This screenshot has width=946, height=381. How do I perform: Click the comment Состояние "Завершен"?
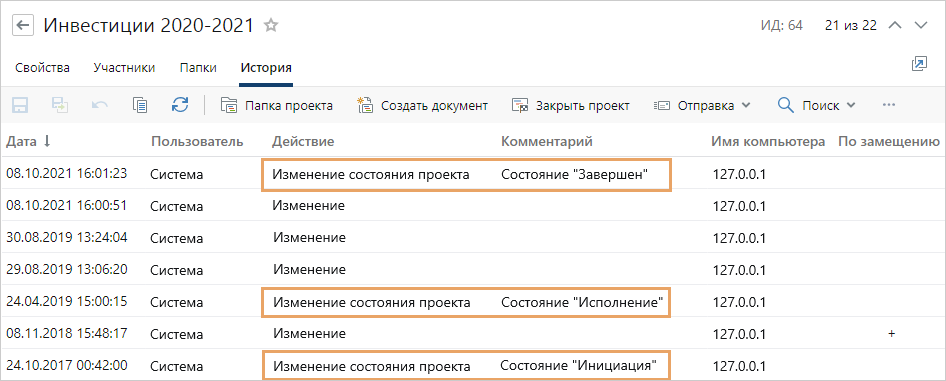click(574, 175)
